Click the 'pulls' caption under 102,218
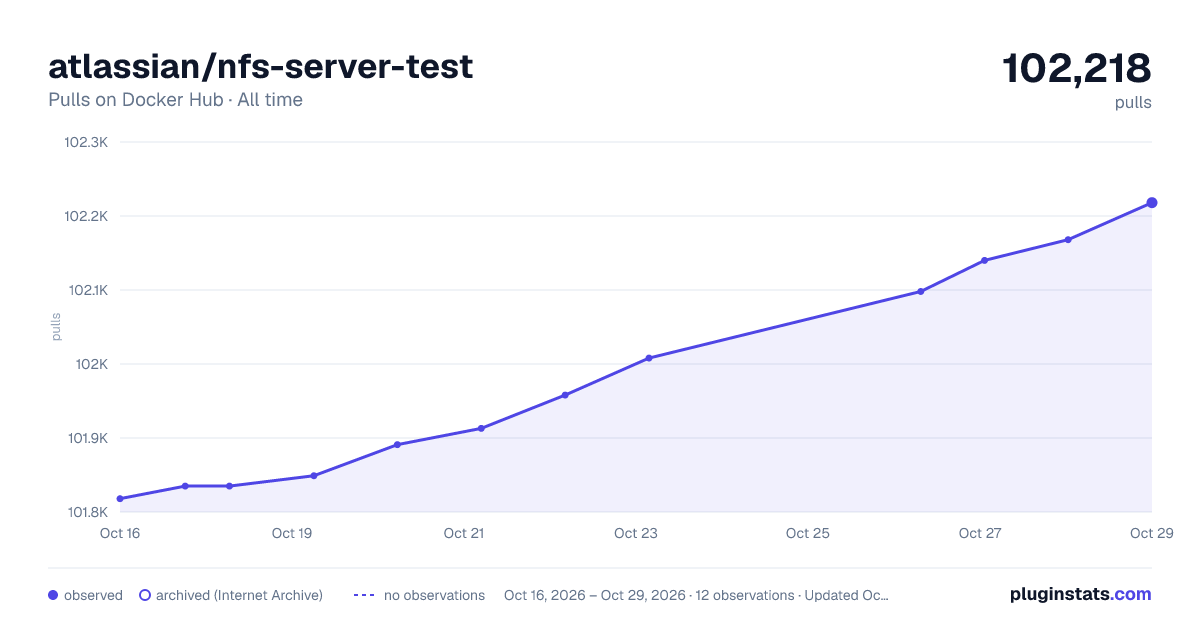 1133,103
